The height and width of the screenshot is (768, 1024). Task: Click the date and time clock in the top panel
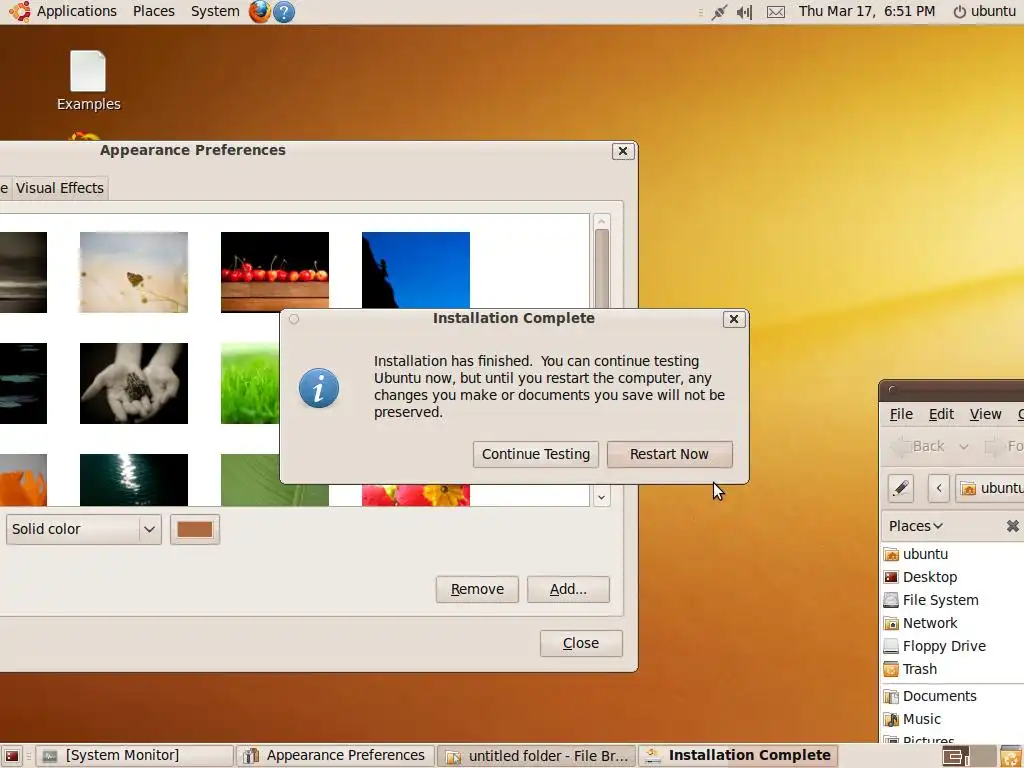click(x=867, y=11)
